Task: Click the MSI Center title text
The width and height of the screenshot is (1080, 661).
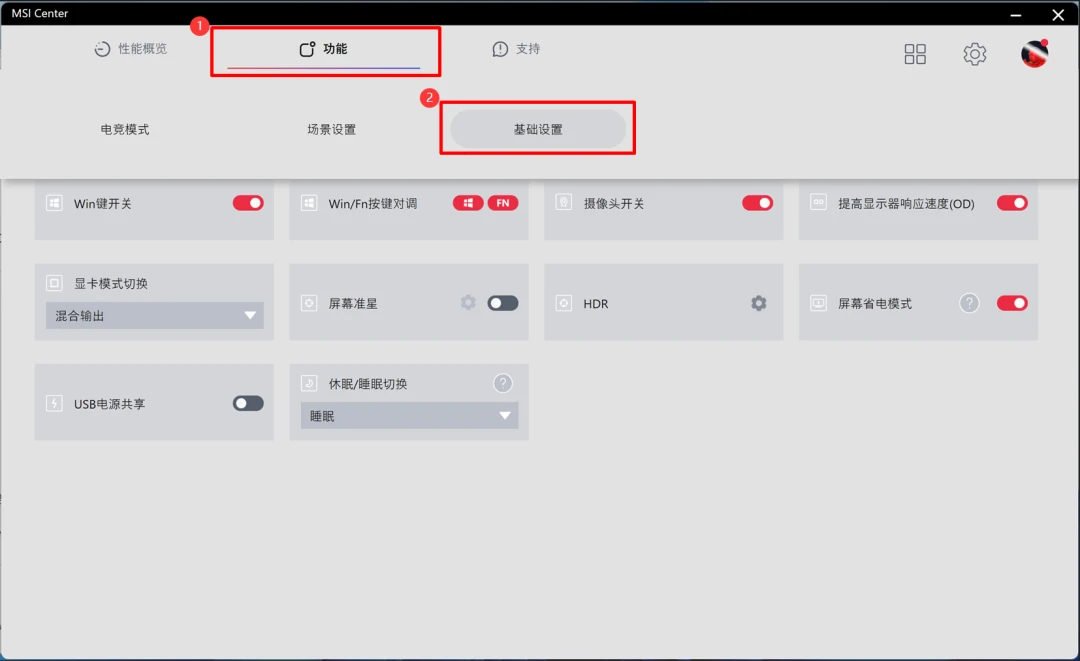Action: [x=40, y=13]
